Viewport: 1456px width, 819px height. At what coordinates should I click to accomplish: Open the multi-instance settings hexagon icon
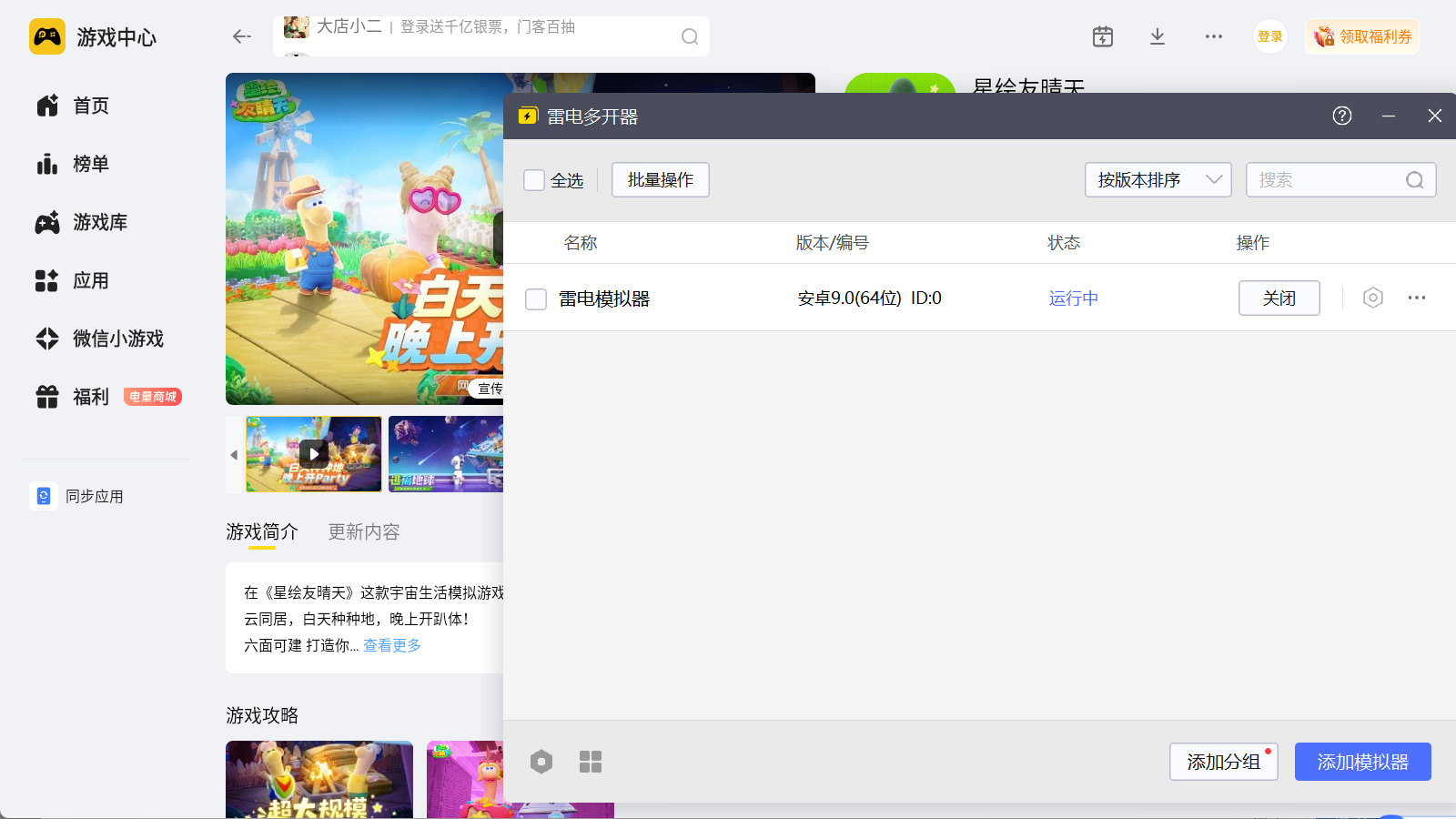[x=541, y=762]
